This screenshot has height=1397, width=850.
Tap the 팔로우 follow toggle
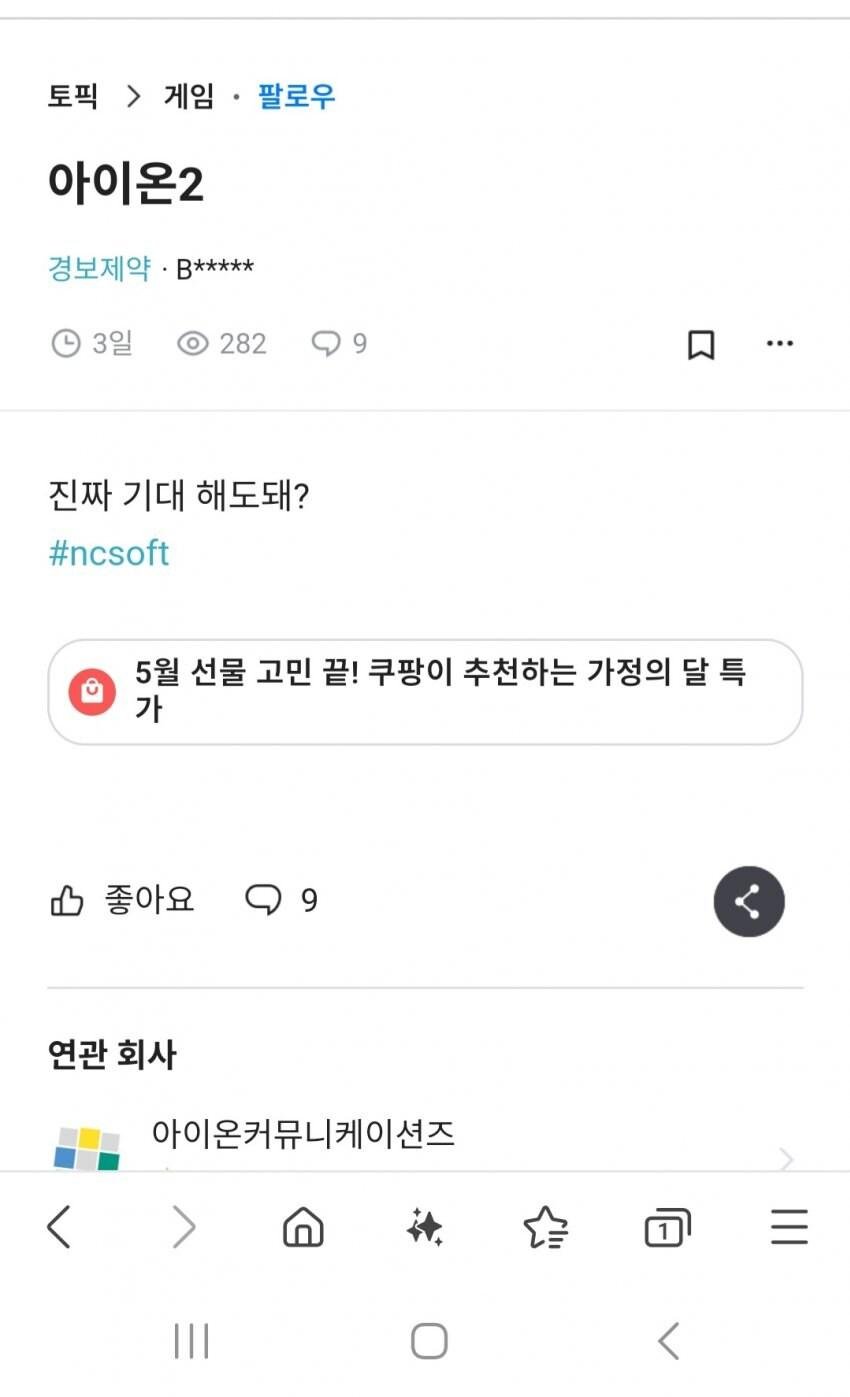pos(296,97)
